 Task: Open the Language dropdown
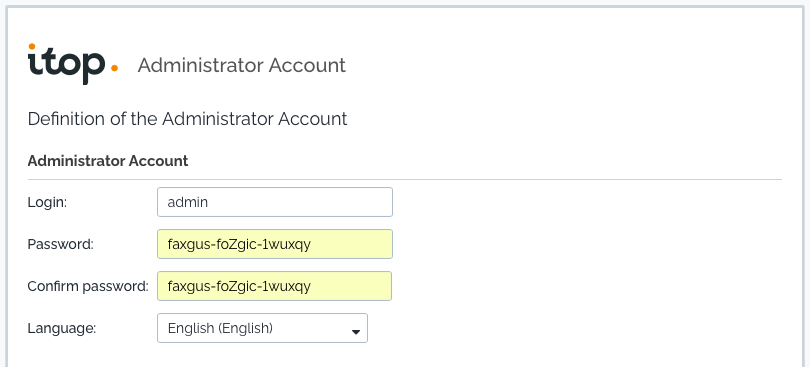pyautogui.click(x=262, y=328)
